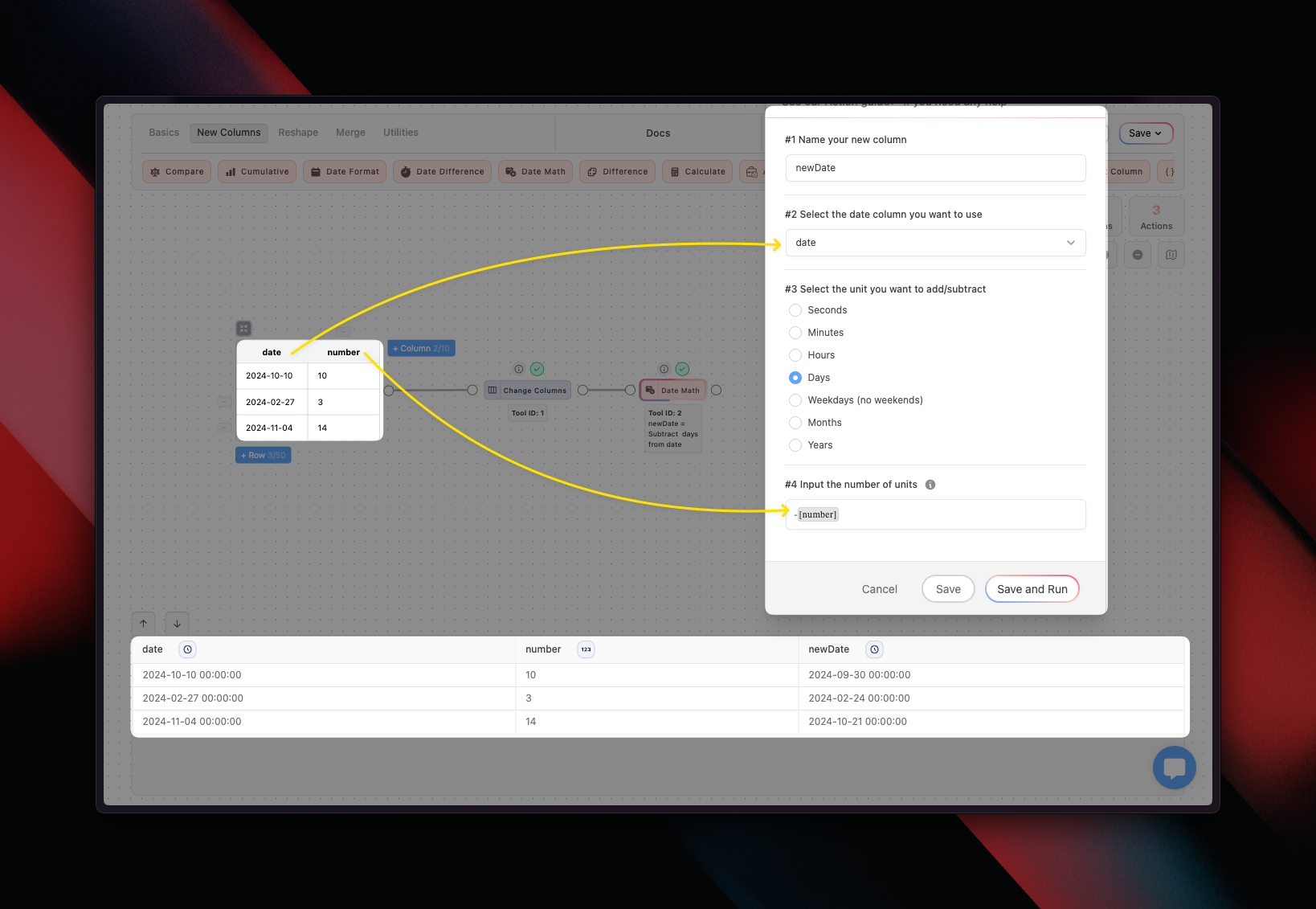Click the Difference tool button

coord(617,171)
